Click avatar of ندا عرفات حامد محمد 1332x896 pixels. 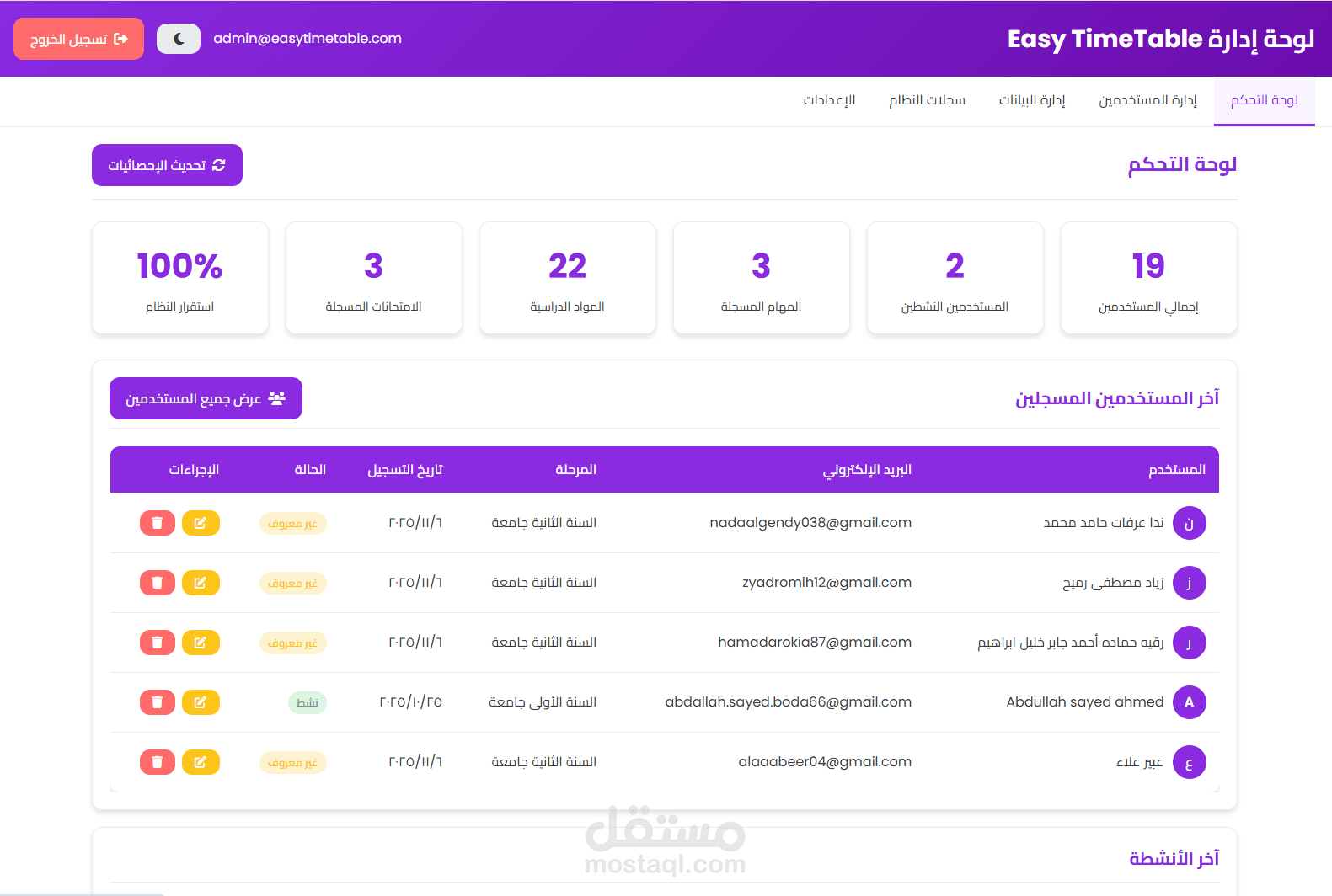coord(1190,523)
